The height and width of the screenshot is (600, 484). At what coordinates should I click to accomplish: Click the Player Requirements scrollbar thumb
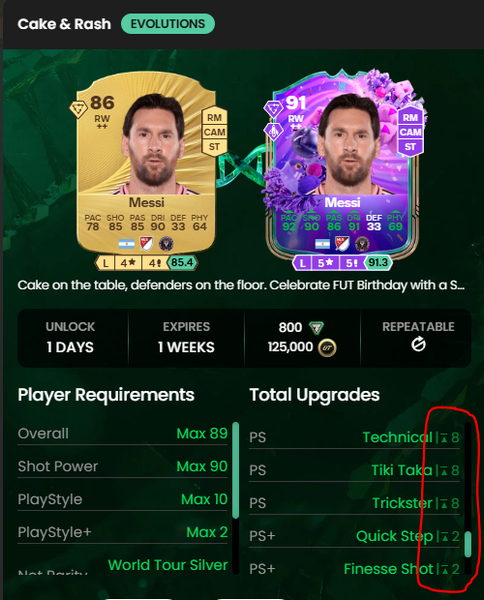click(235, 470)
